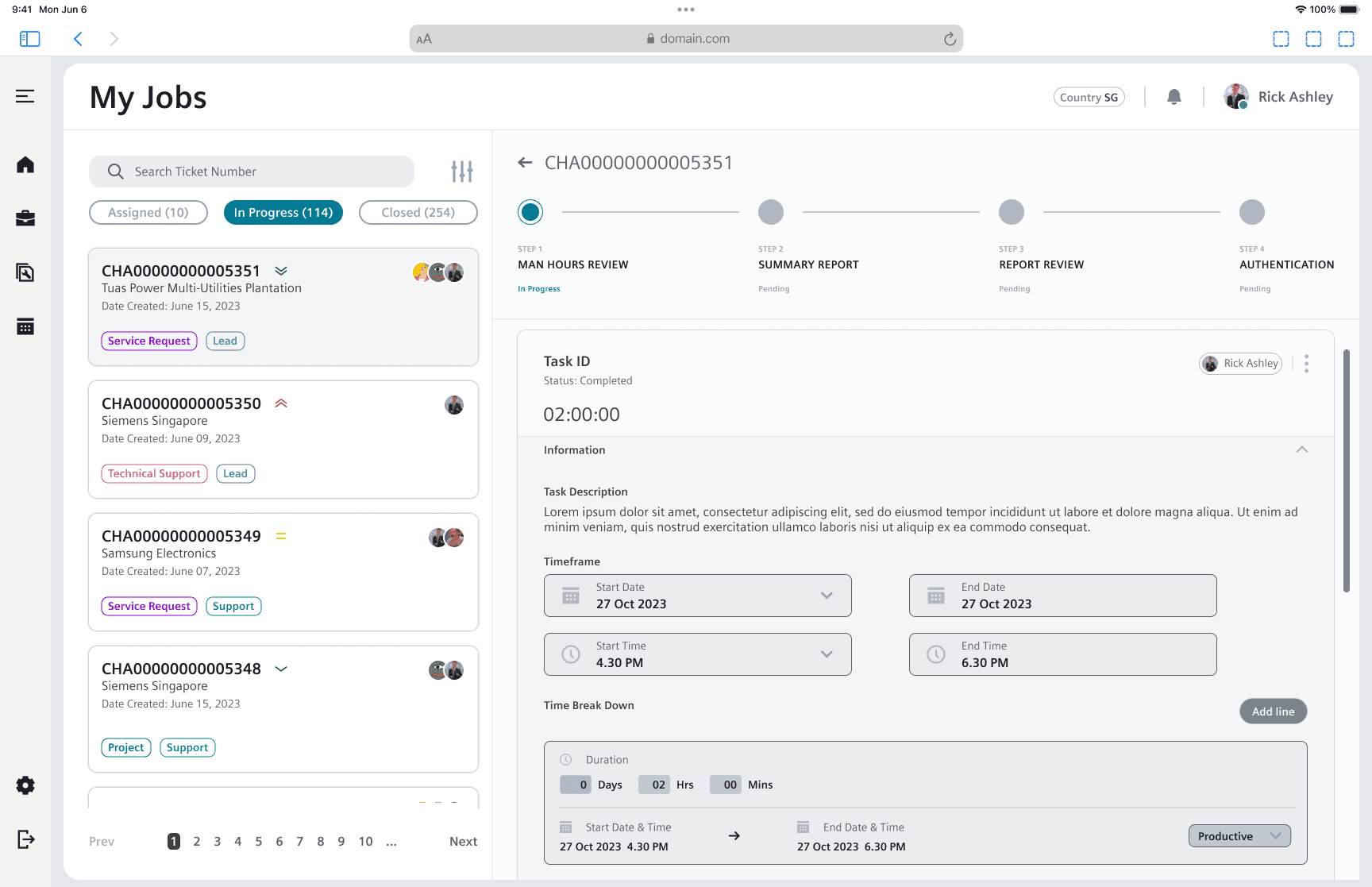Click Lead tag on ticket 5350

point(235,473)
